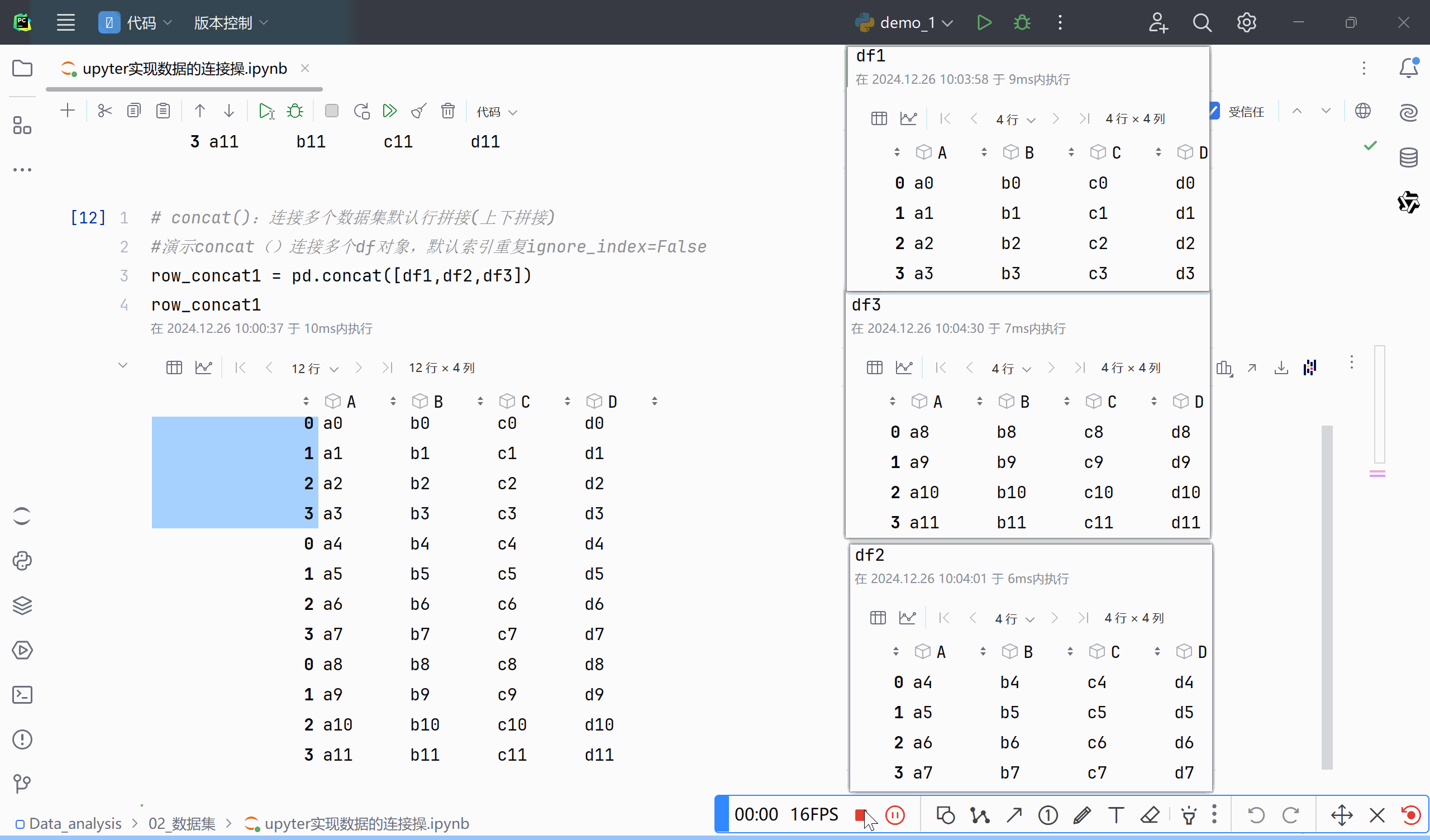
Task: Select the upyter实现数据的连接操.ipynb tab
Action: tap(185, 69)
